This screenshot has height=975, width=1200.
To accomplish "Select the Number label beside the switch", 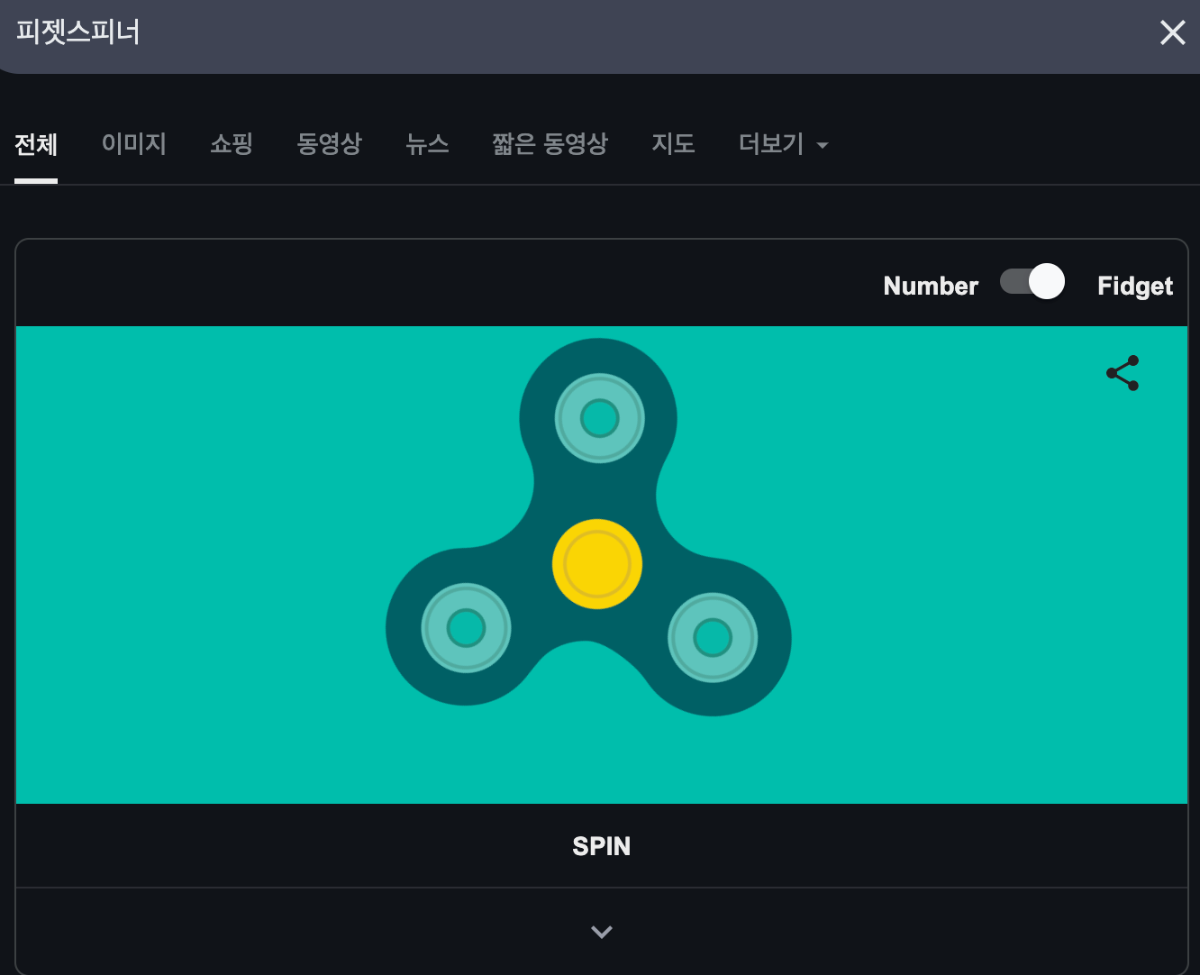I will coord(930,286).
